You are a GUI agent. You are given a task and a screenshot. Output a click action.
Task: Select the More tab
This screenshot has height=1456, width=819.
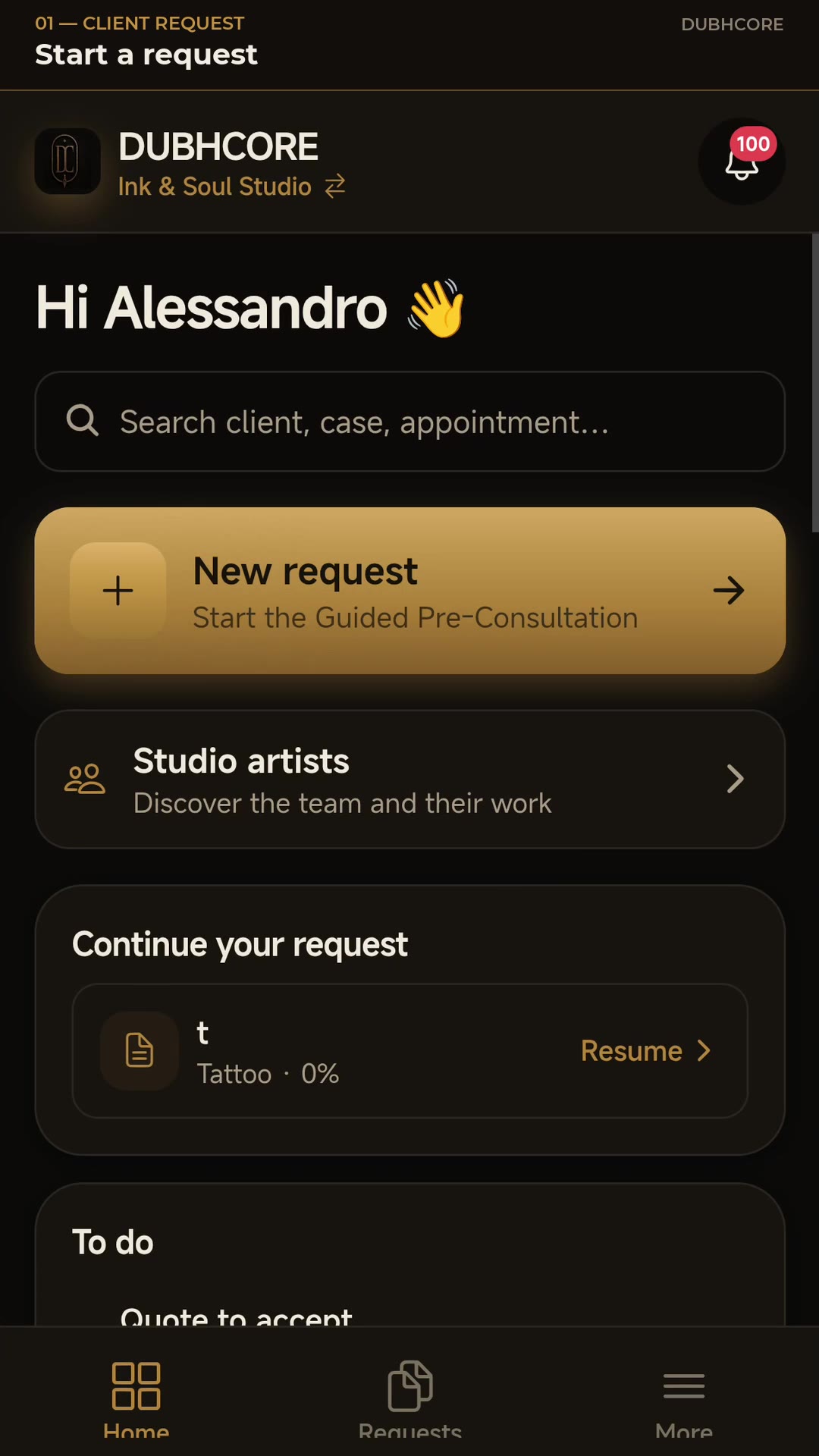tap(684, 1399)
